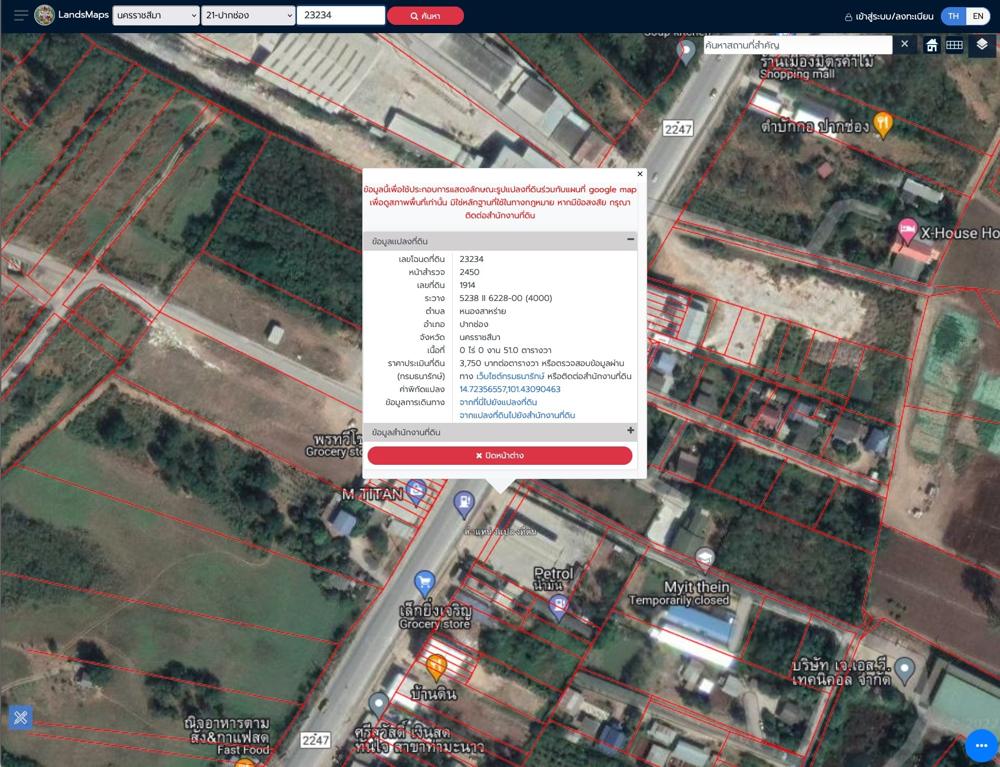Click the parcel number field showing 23234

pos(341,15)
